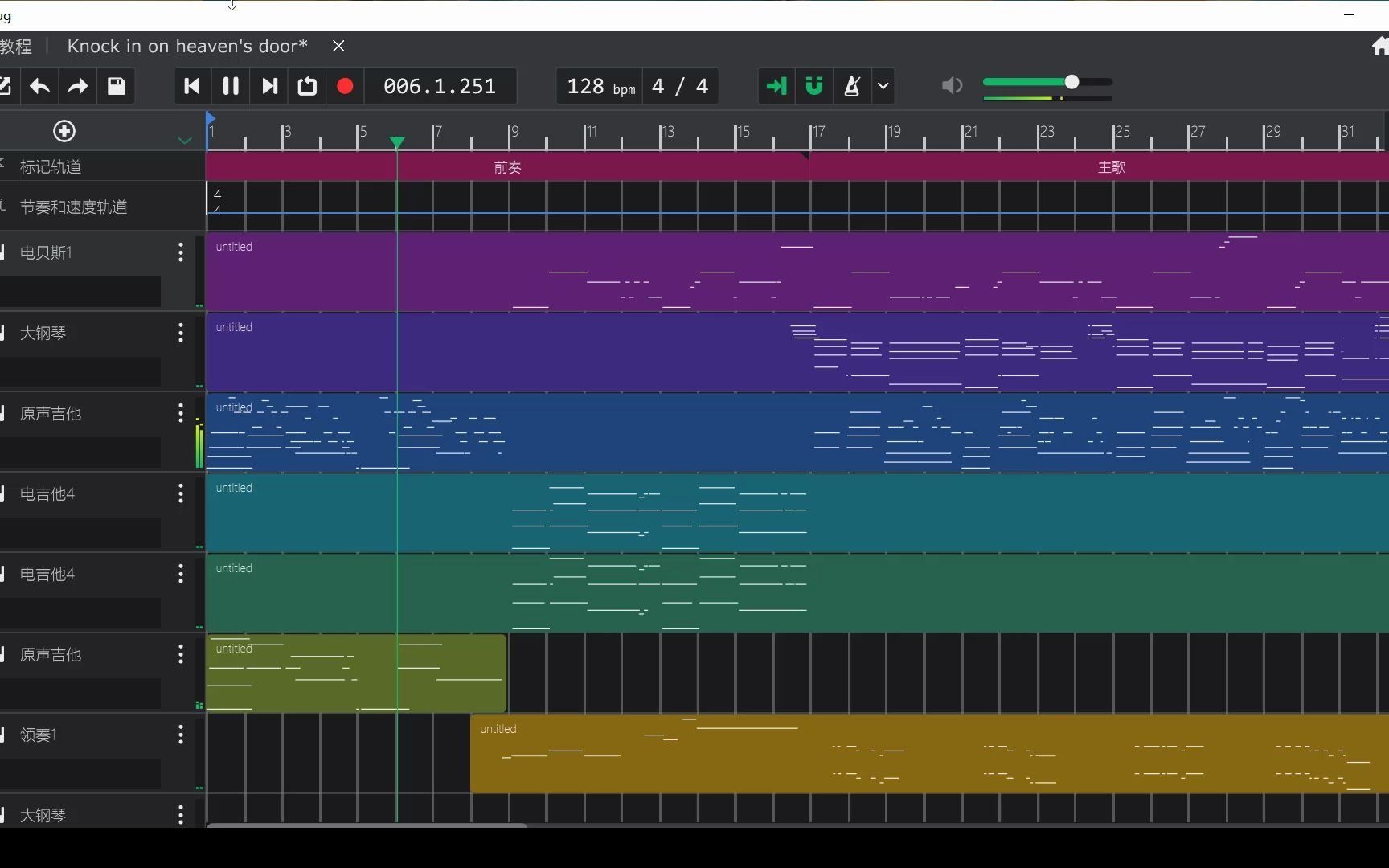
Task: Select the golden 领奏1 clip
Action: pyautogui.click(x=929, y=754)
